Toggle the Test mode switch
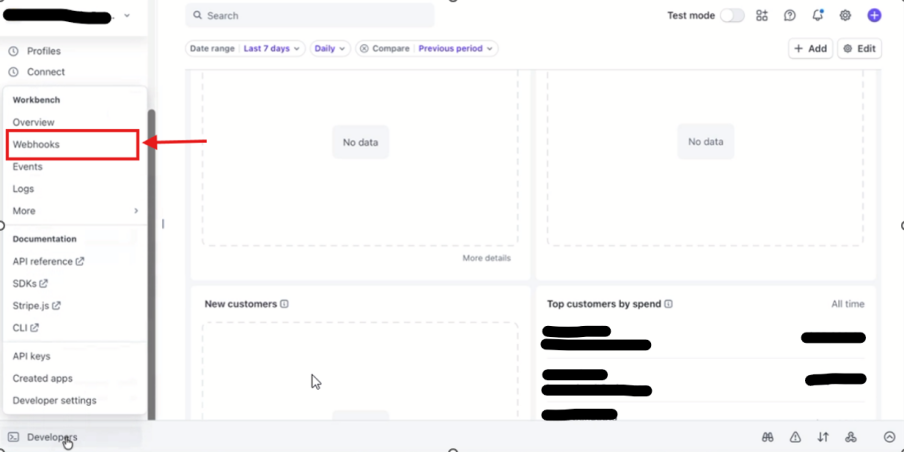Screen dimensions: 904x452 732,16
